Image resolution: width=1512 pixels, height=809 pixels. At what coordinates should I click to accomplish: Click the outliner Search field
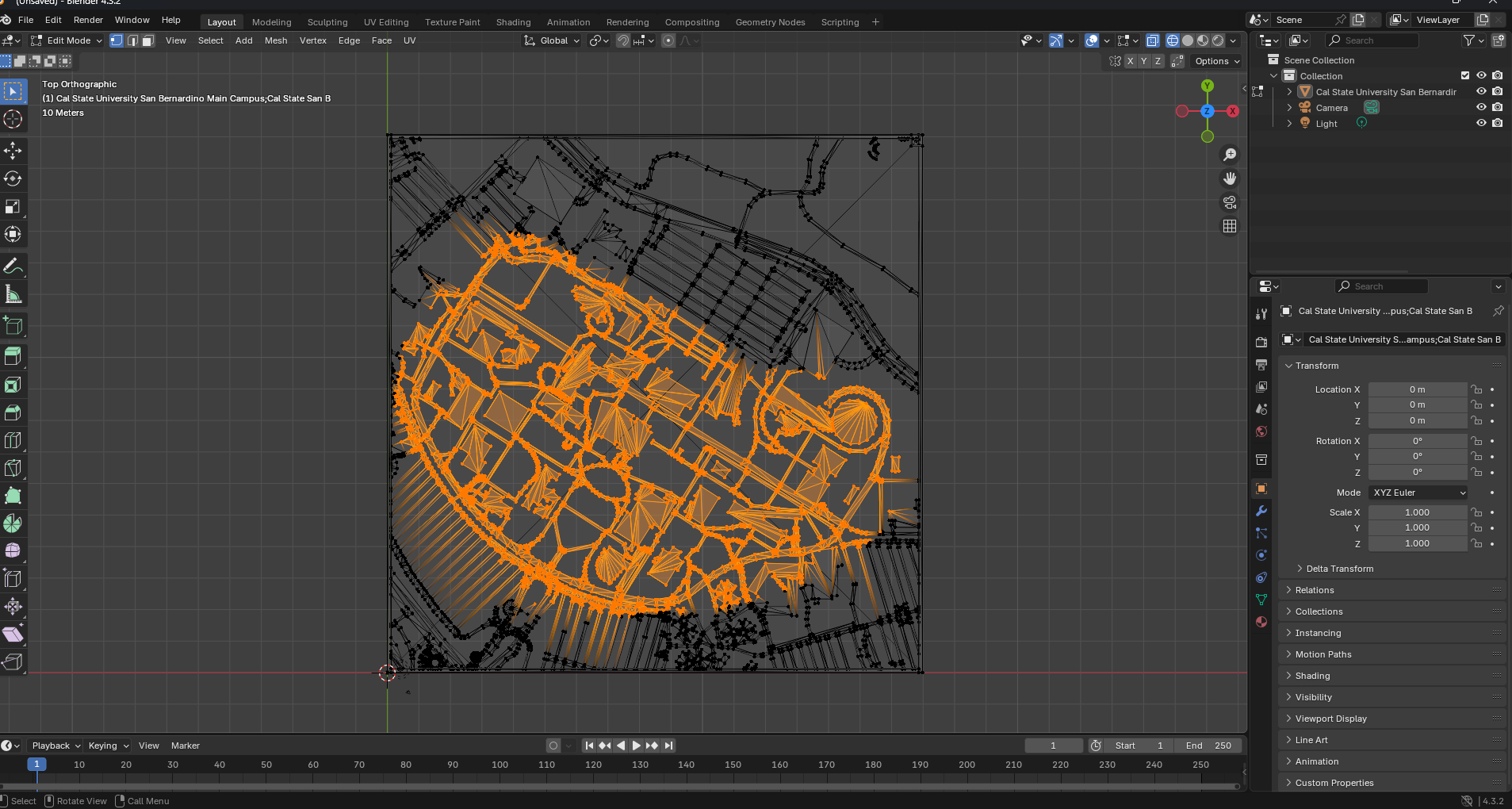coord(1372,40)
